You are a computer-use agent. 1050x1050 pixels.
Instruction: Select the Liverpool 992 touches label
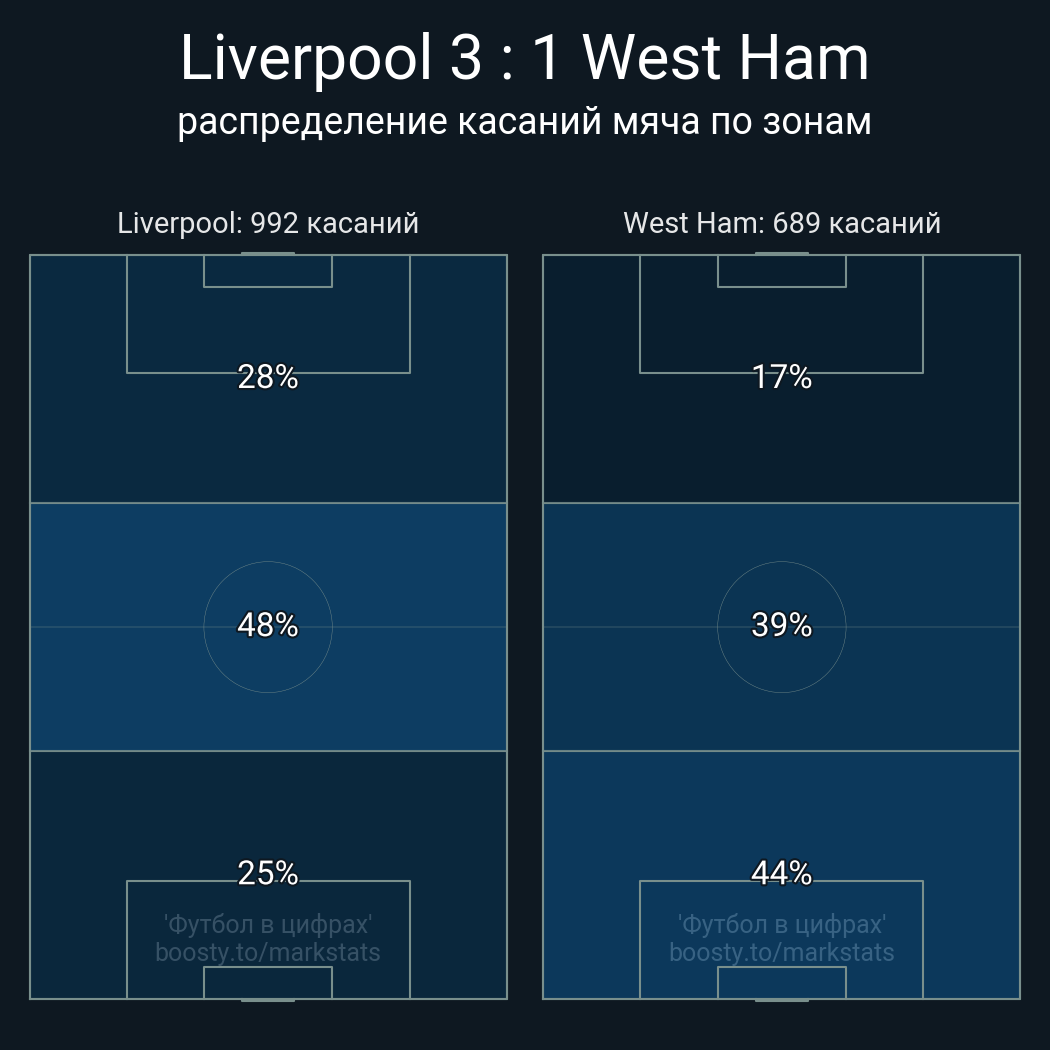268,223
